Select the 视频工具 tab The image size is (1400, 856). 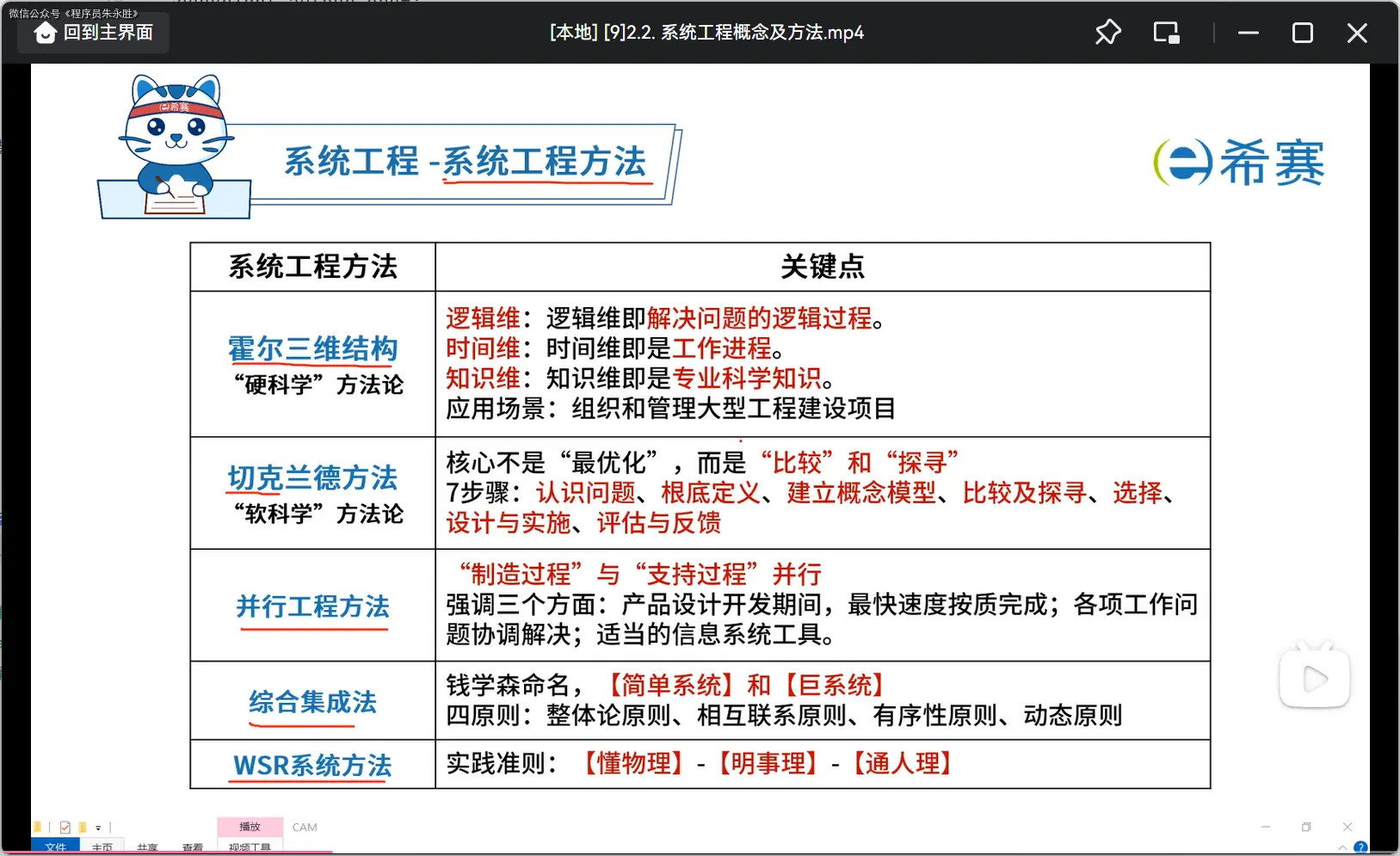pos(250,848)
